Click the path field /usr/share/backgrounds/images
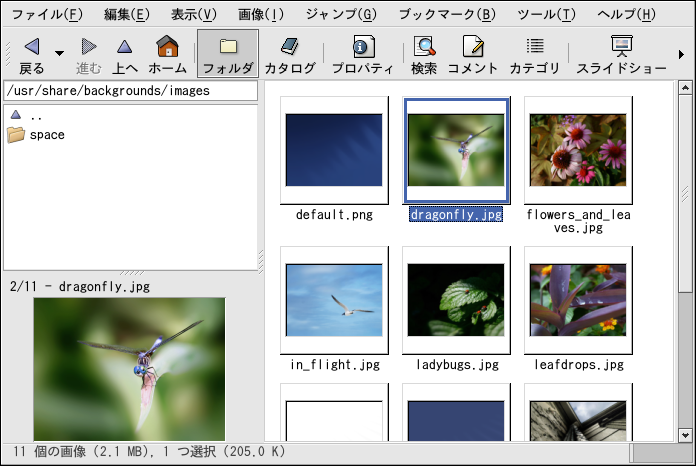 (130, 91)
